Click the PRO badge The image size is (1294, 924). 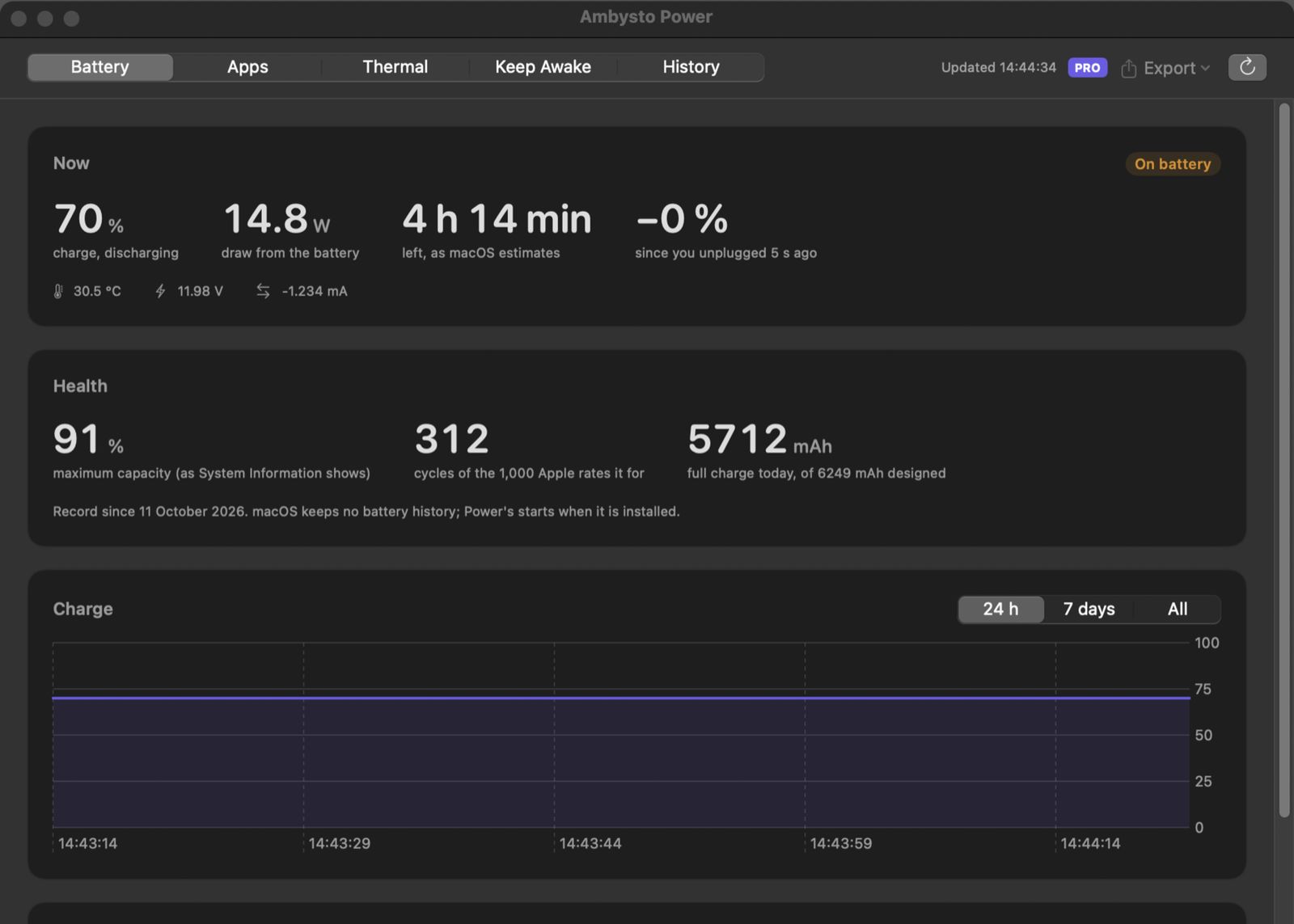[1087, 68]
